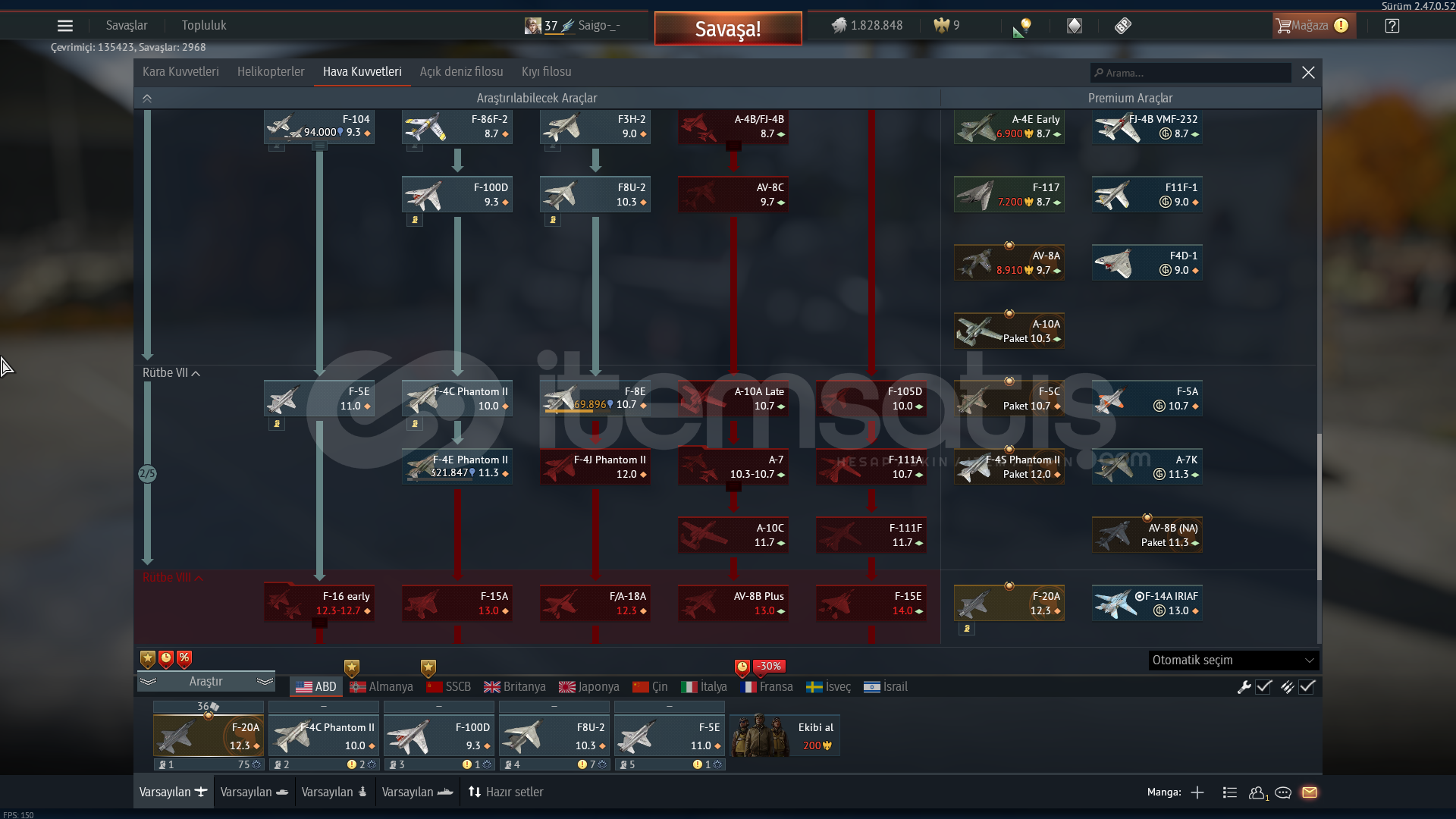Select the premium A-10A Paket card
The image size is (1456, 819).
coord(1009,331)
